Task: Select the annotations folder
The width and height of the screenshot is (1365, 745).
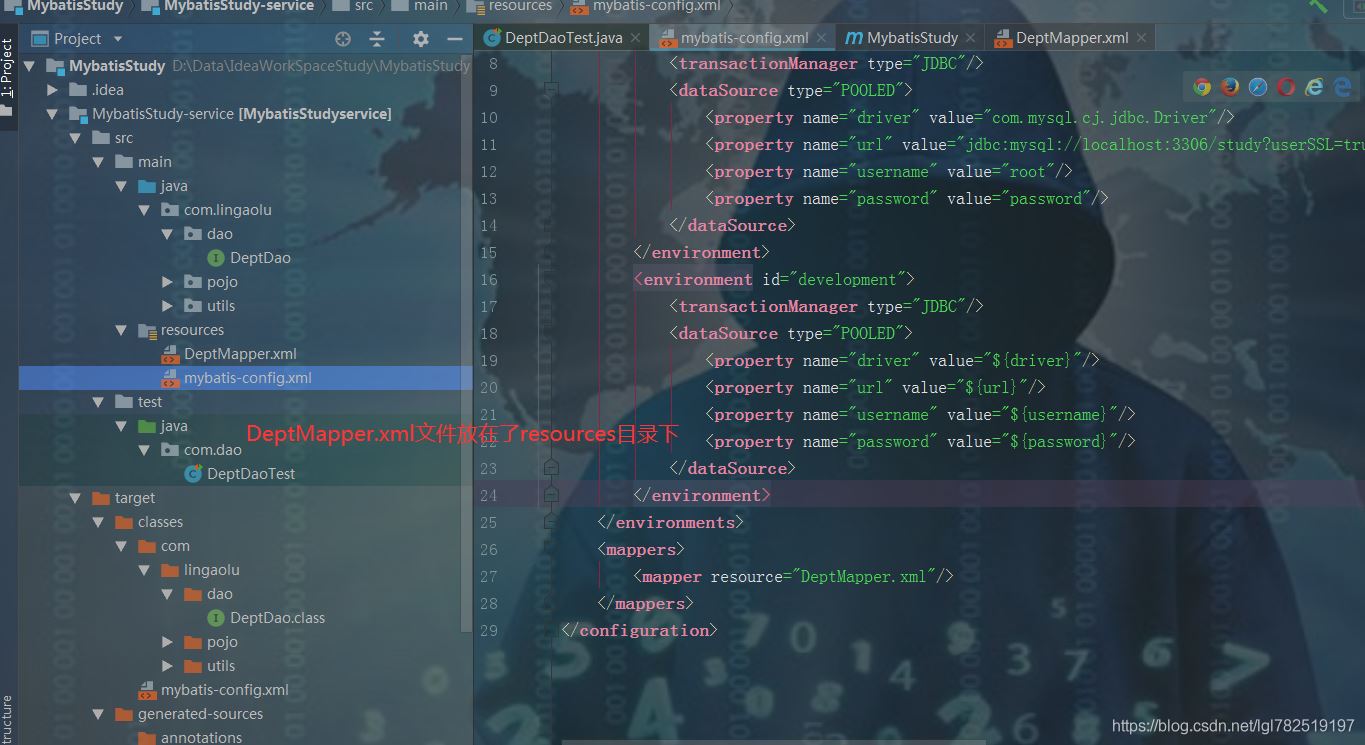Action: (201, 738)
